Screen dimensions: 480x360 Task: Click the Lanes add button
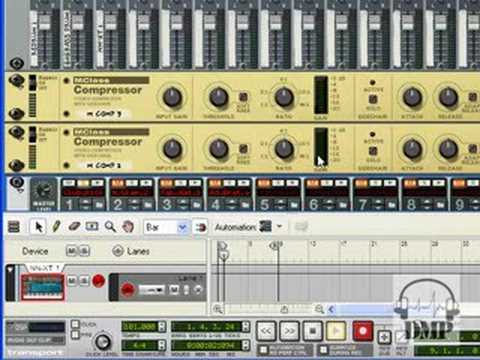point(118,251)
